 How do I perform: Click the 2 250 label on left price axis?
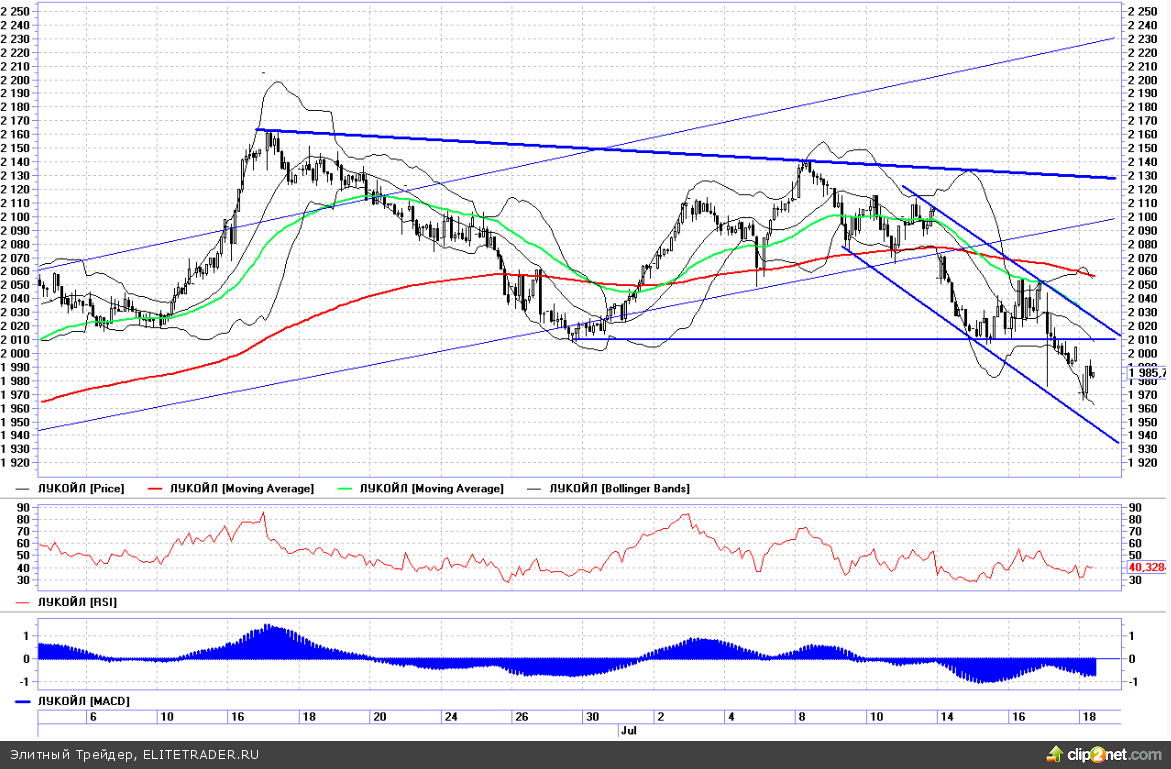[18, 11]
